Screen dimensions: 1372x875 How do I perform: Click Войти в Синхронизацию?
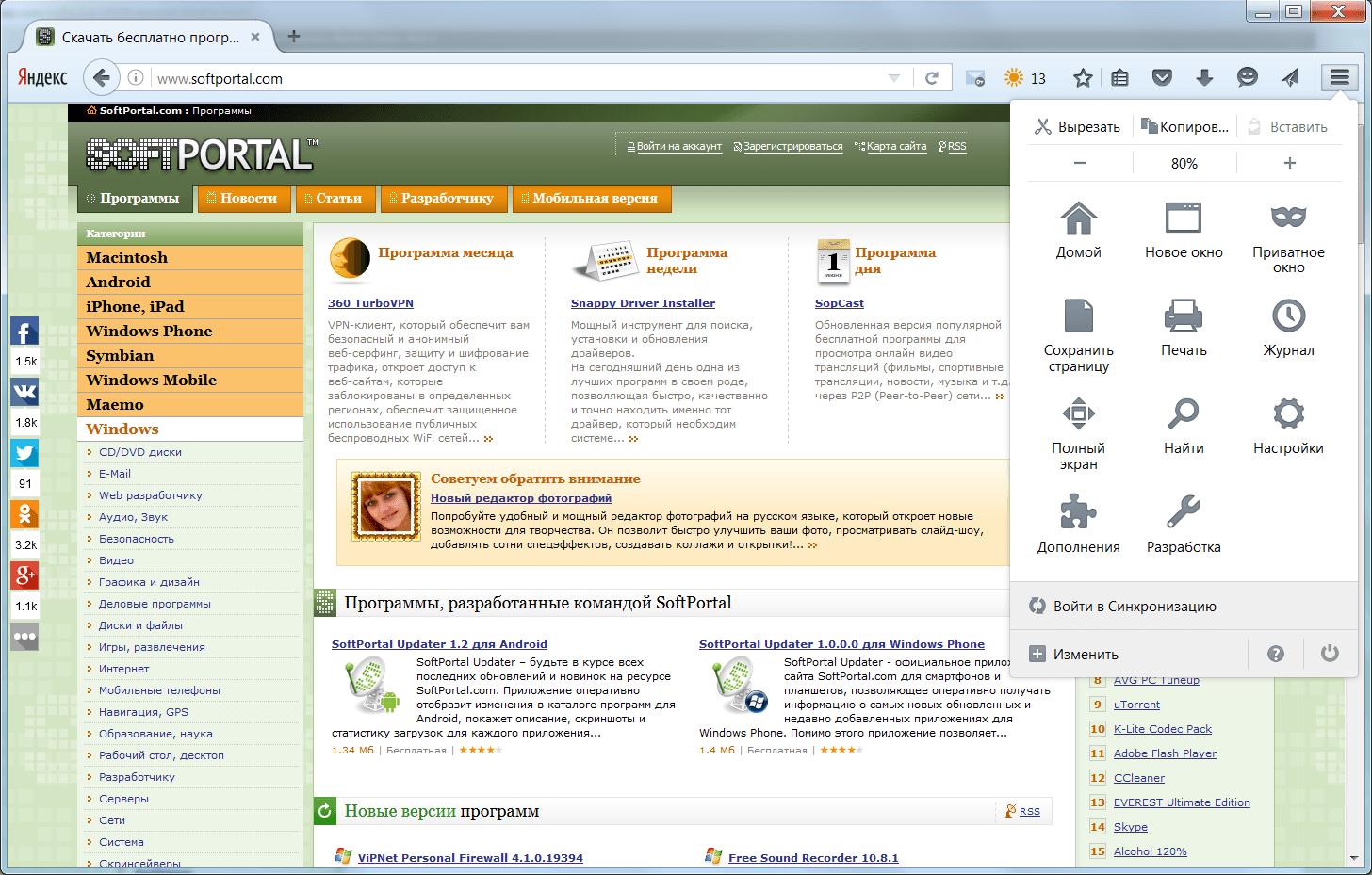click(x=1123, y=607)
